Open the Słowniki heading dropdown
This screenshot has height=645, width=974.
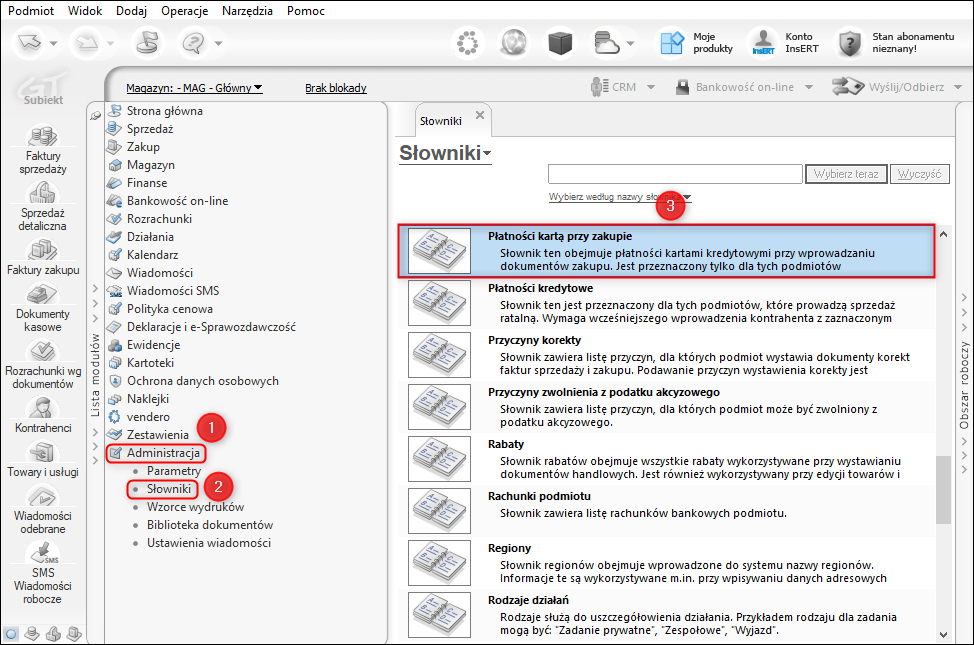pyautogui.click(x=487, y=153)
